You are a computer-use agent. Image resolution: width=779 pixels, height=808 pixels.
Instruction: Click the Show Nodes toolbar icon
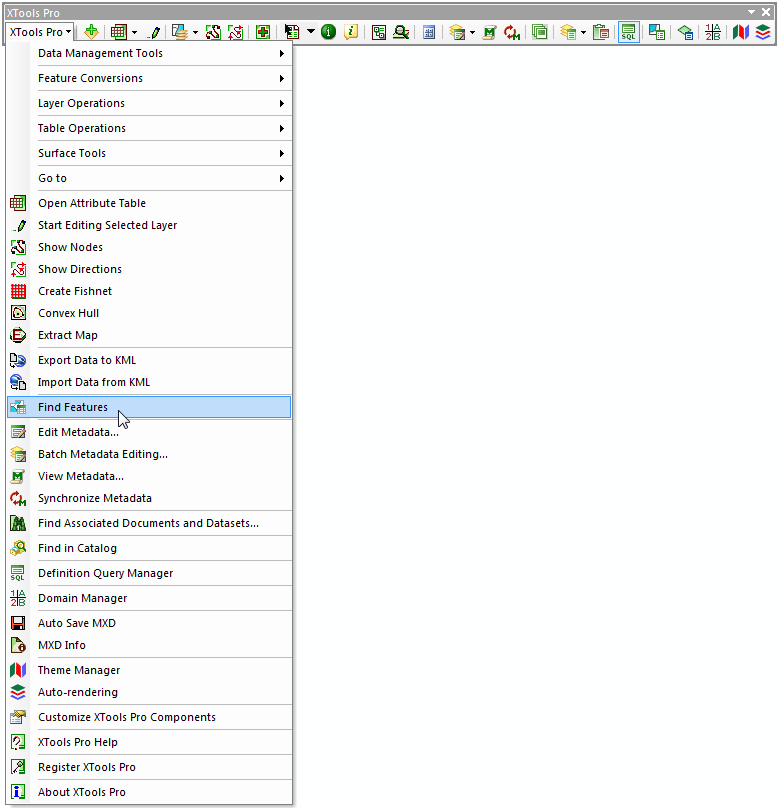coord(213,32)
